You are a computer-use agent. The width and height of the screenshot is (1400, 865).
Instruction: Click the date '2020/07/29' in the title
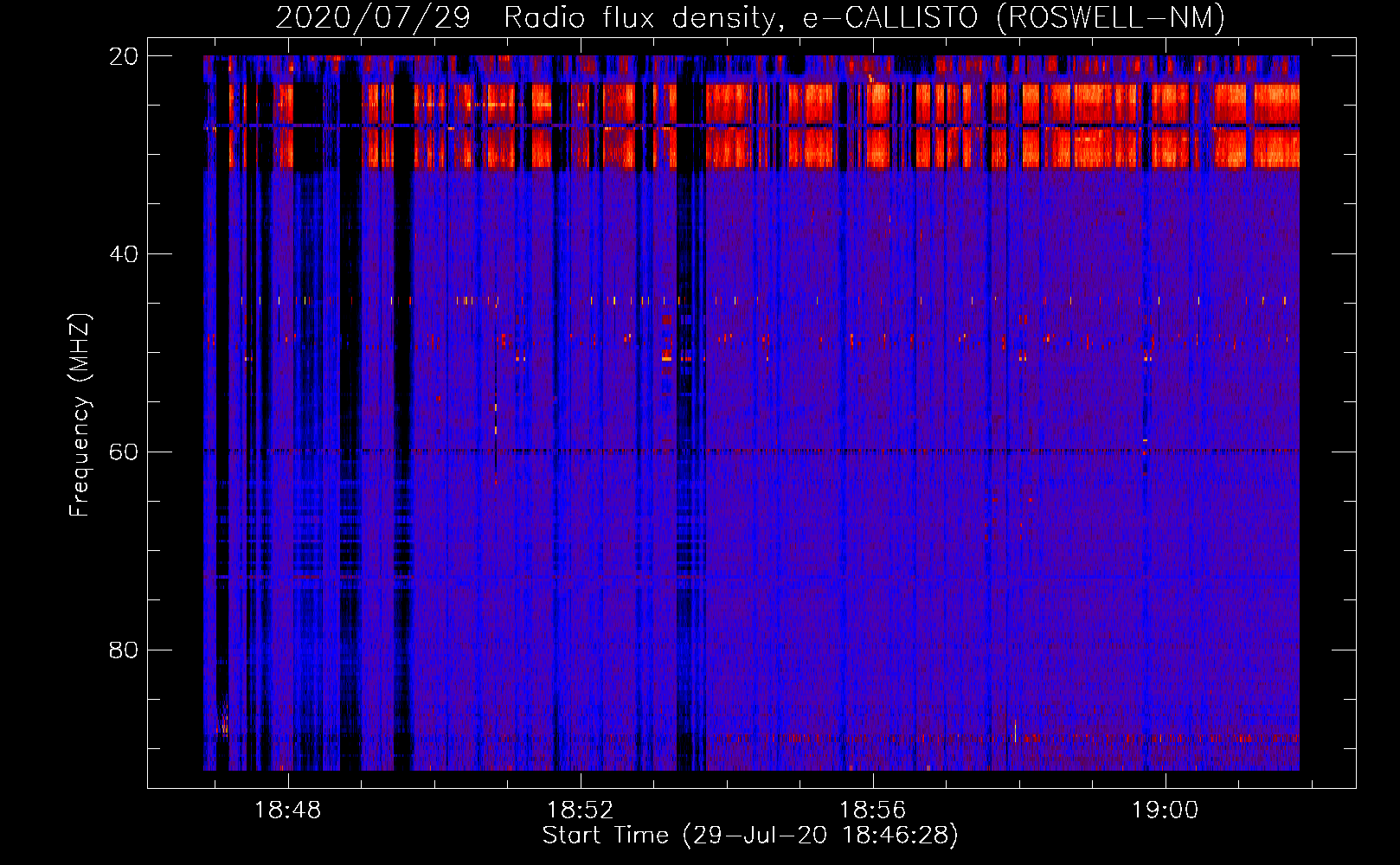372,18
